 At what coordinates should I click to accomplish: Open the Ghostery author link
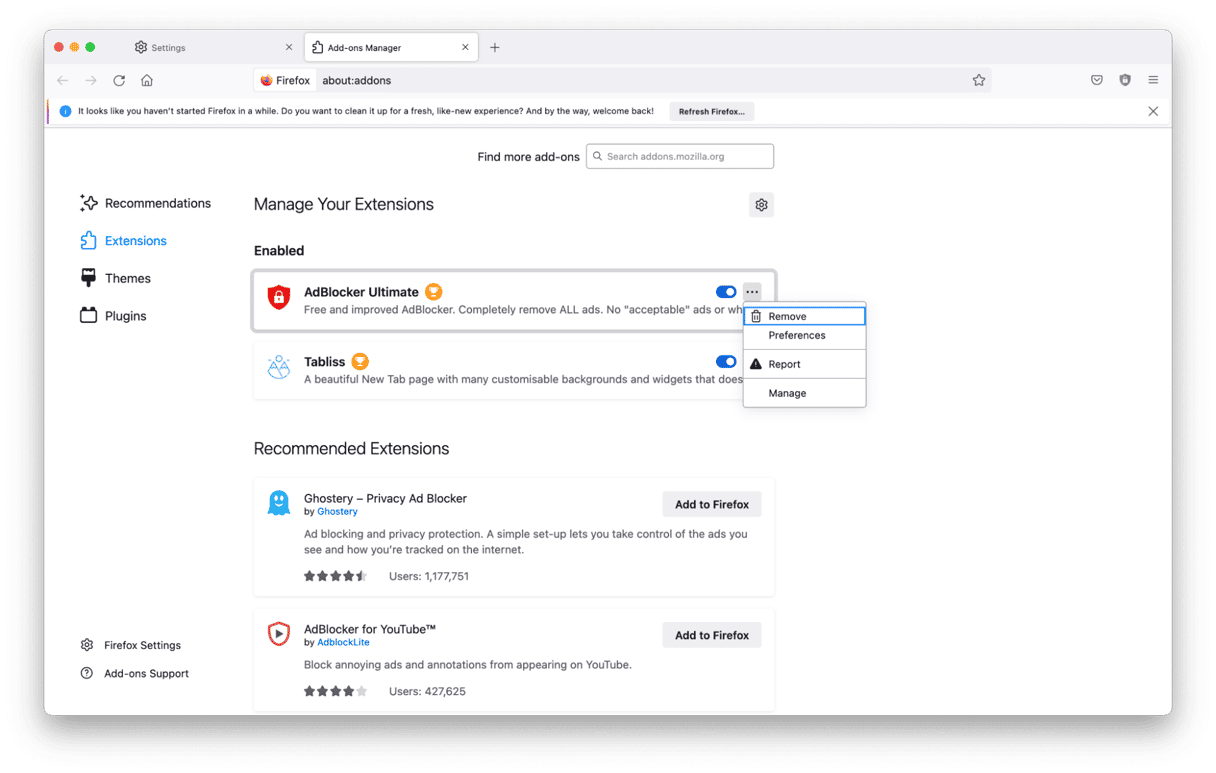click(337, 512)
